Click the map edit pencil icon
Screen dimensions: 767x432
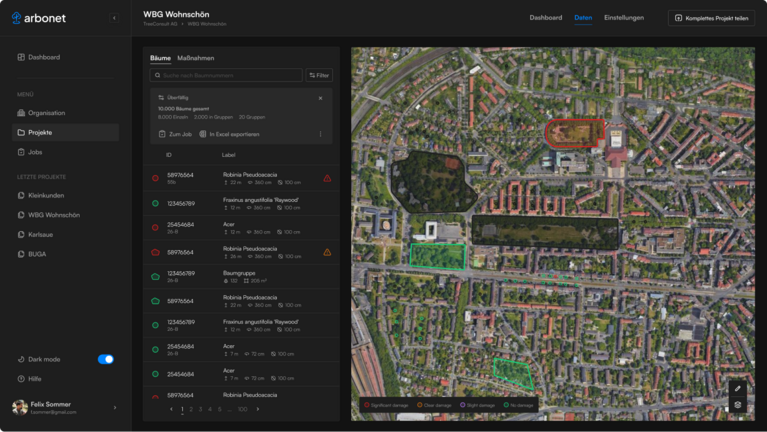point(738,388)
